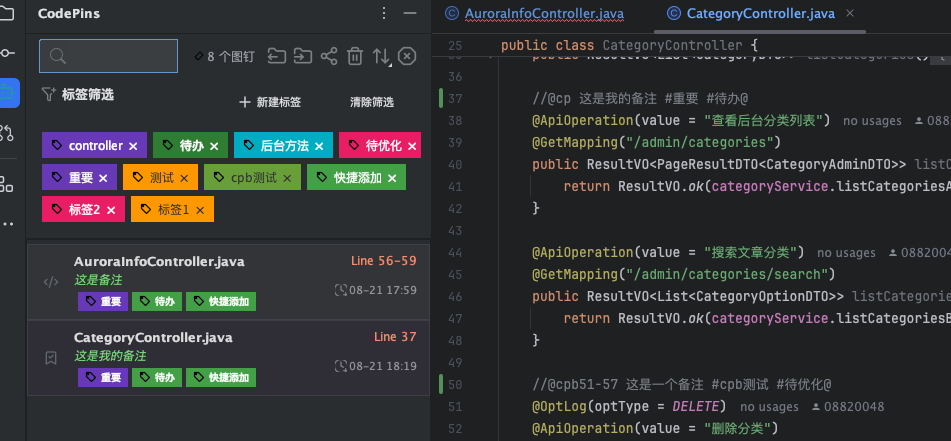Open the Pull Requests sidebar icon
Screen dimensions: 951x441
6,132
